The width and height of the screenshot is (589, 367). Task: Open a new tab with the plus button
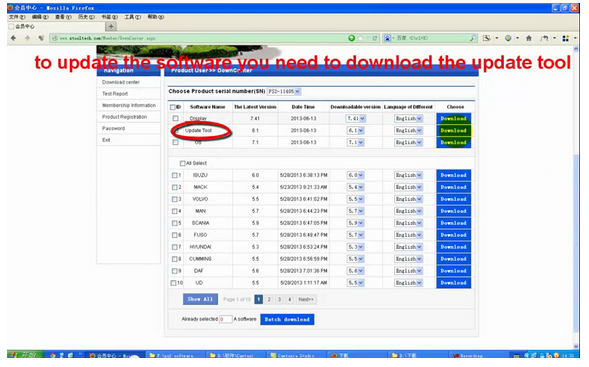tap(111, 26)
